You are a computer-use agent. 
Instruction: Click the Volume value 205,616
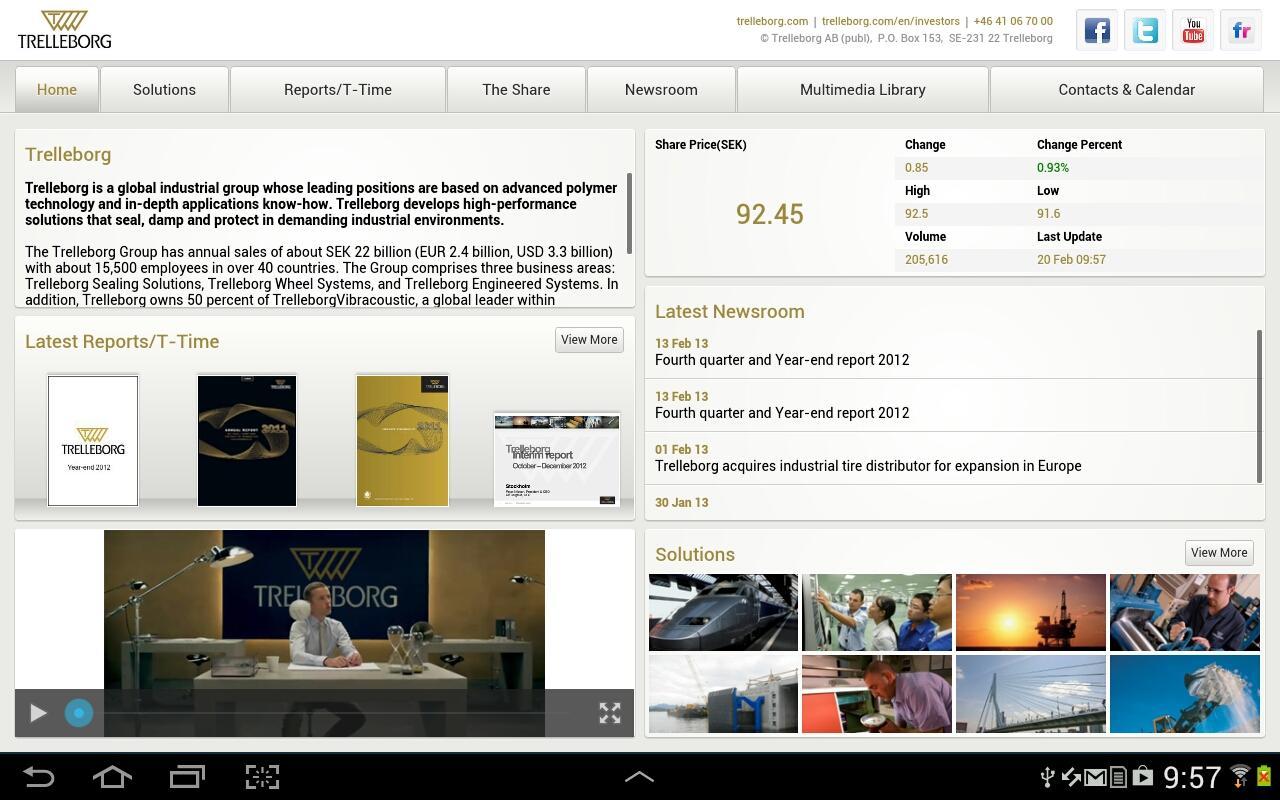(926, 260)
